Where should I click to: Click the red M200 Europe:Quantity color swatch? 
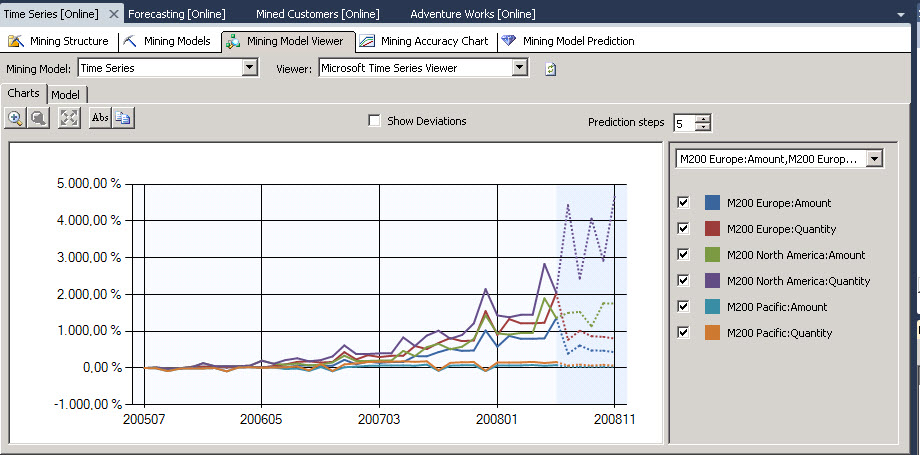pos(712,228)
